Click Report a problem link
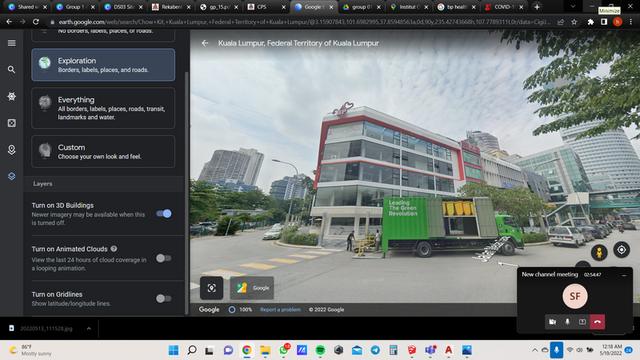This screenshot has width=640, height=360. pyautogui.click(x=280, y=310)
